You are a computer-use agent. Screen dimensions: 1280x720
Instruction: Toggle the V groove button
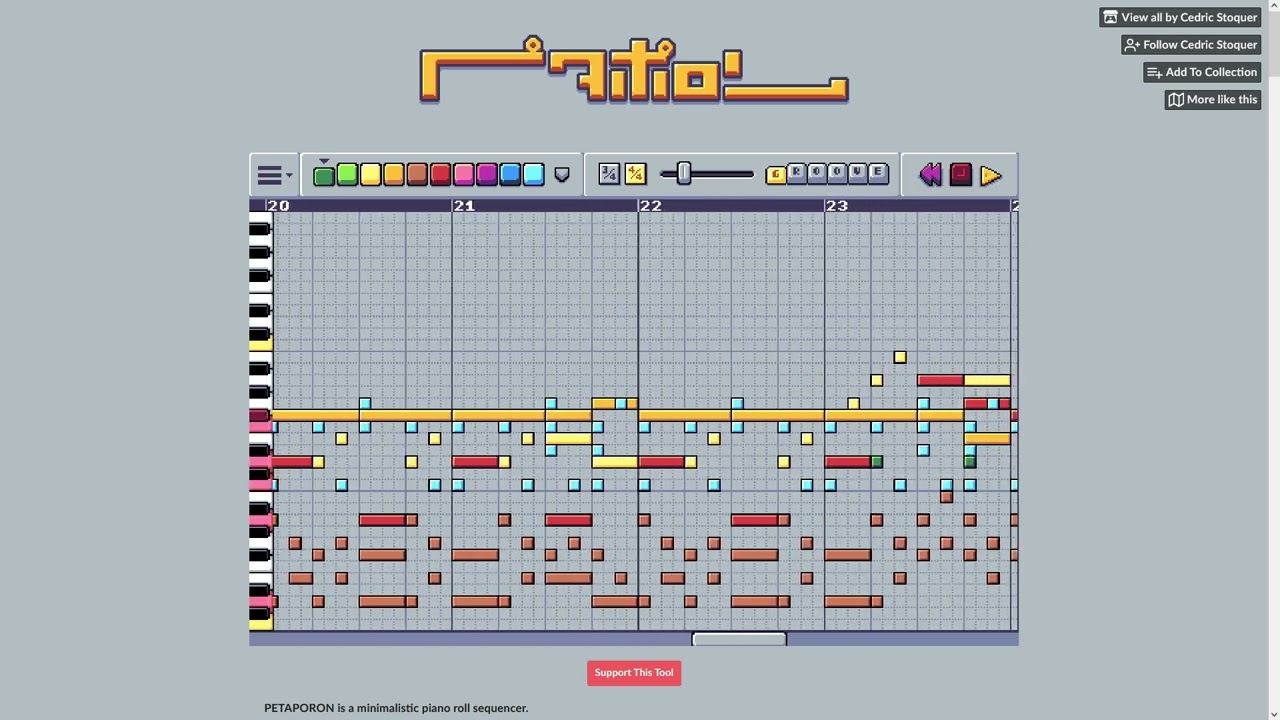(x=857, y=173)
